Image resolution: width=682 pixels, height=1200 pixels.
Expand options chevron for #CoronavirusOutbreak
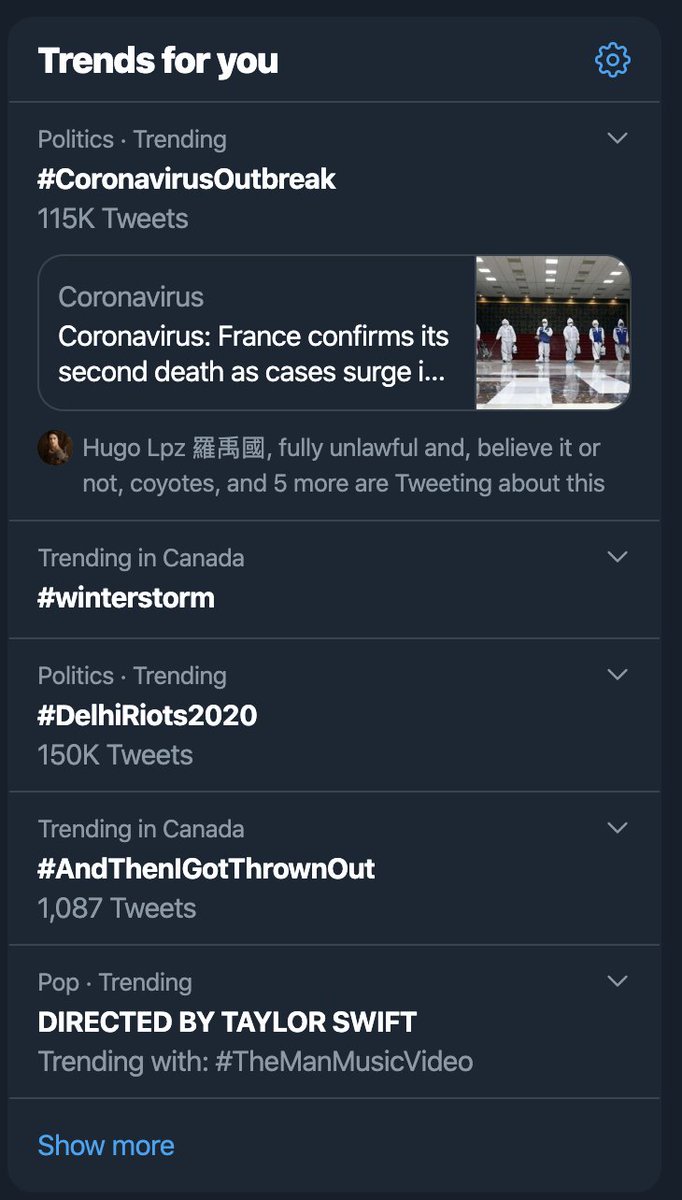tap(618, 138)
